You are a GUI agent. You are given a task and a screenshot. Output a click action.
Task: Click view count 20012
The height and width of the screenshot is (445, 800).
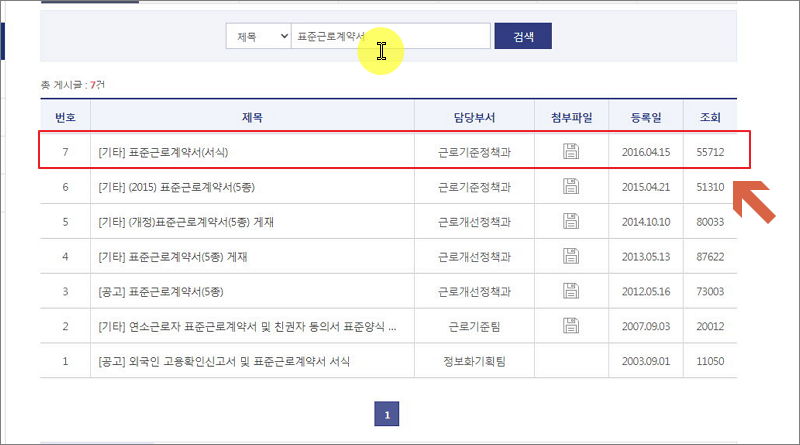click(710, 327)
